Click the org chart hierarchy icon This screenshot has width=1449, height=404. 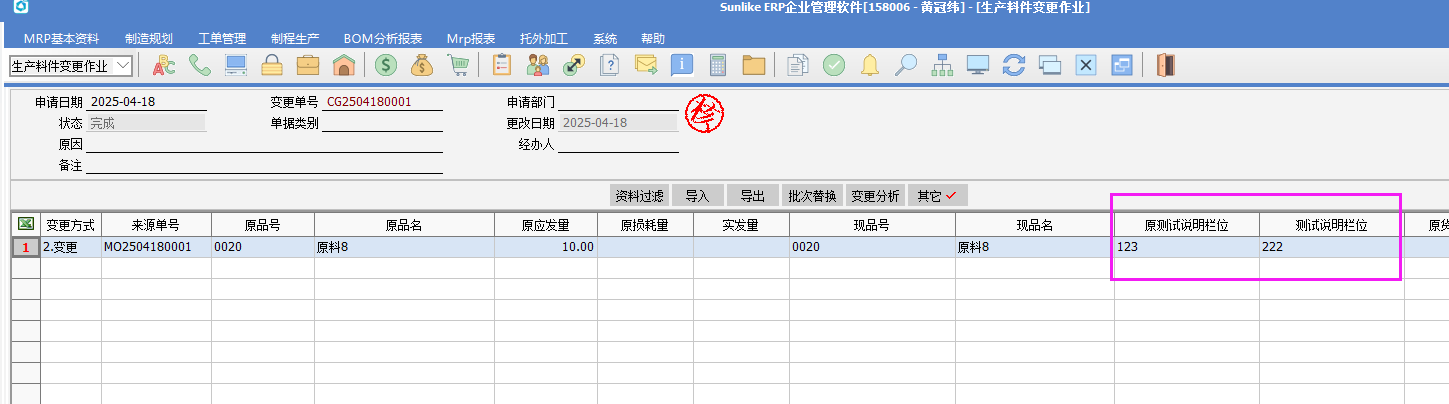942,66
